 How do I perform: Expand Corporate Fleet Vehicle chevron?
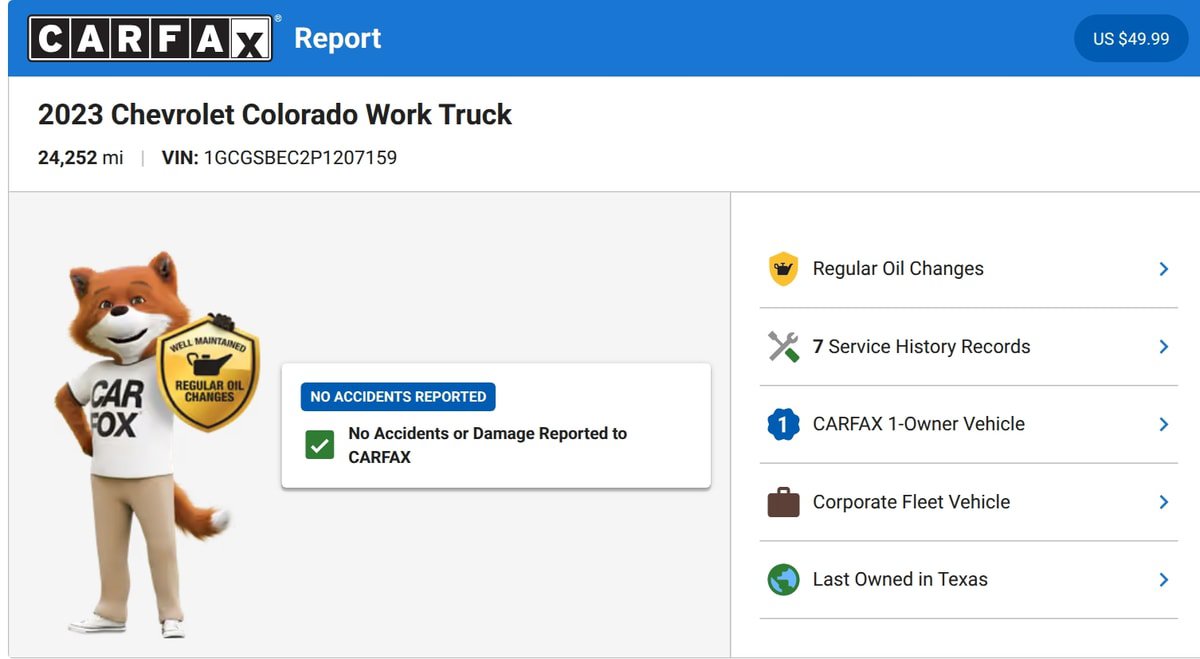pyautogui.click(x=1163, y=502)
